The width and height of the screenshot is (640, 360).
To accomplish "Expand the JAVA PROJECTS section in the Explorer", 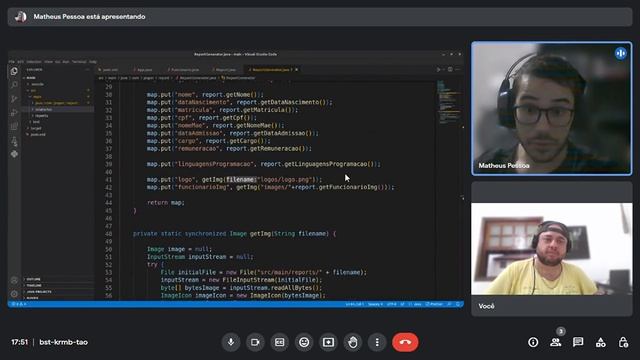I will tap(58, 292).
